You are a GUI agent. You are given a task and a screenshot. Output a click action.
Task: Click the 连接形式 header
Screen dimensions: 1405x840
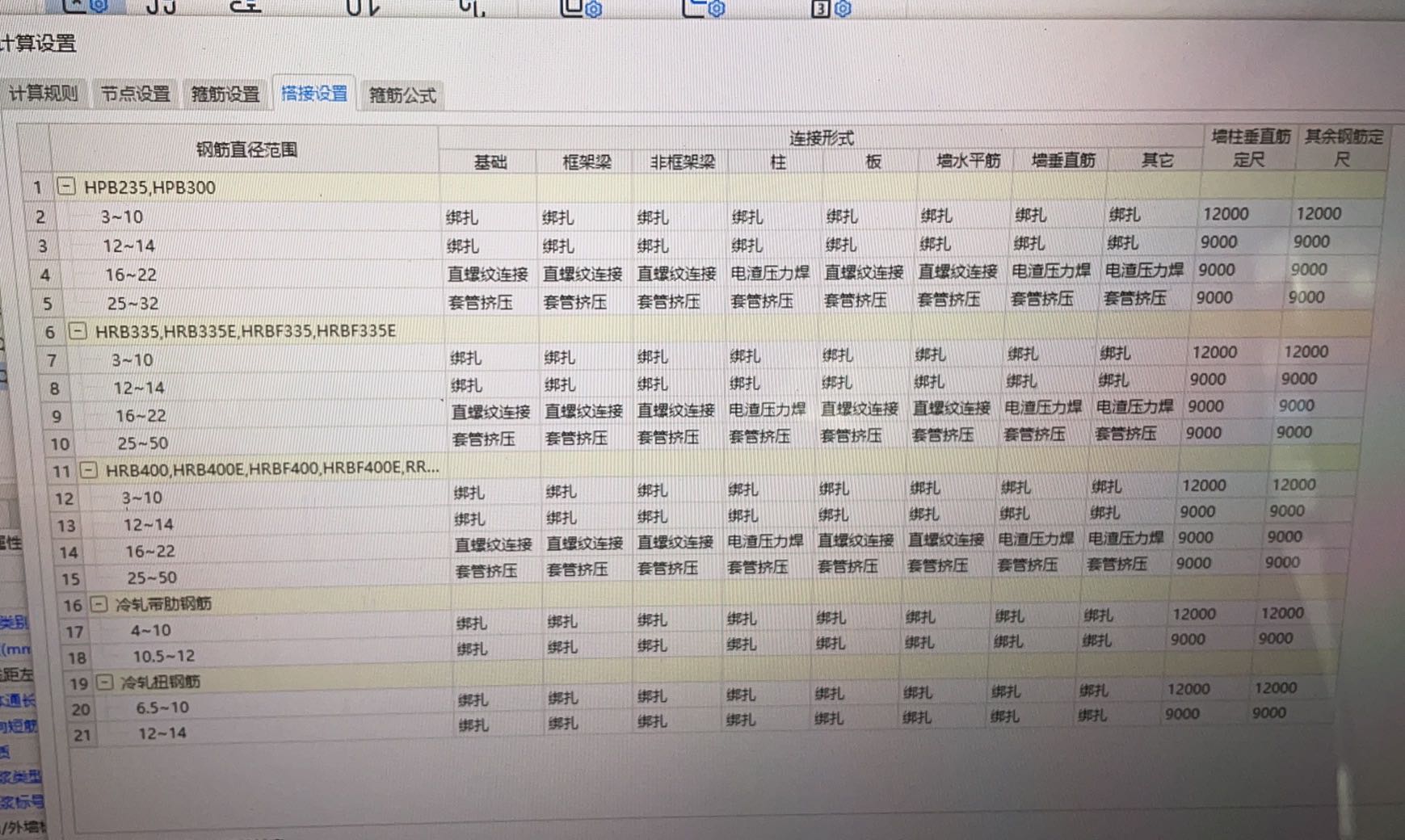click(821, 138)
